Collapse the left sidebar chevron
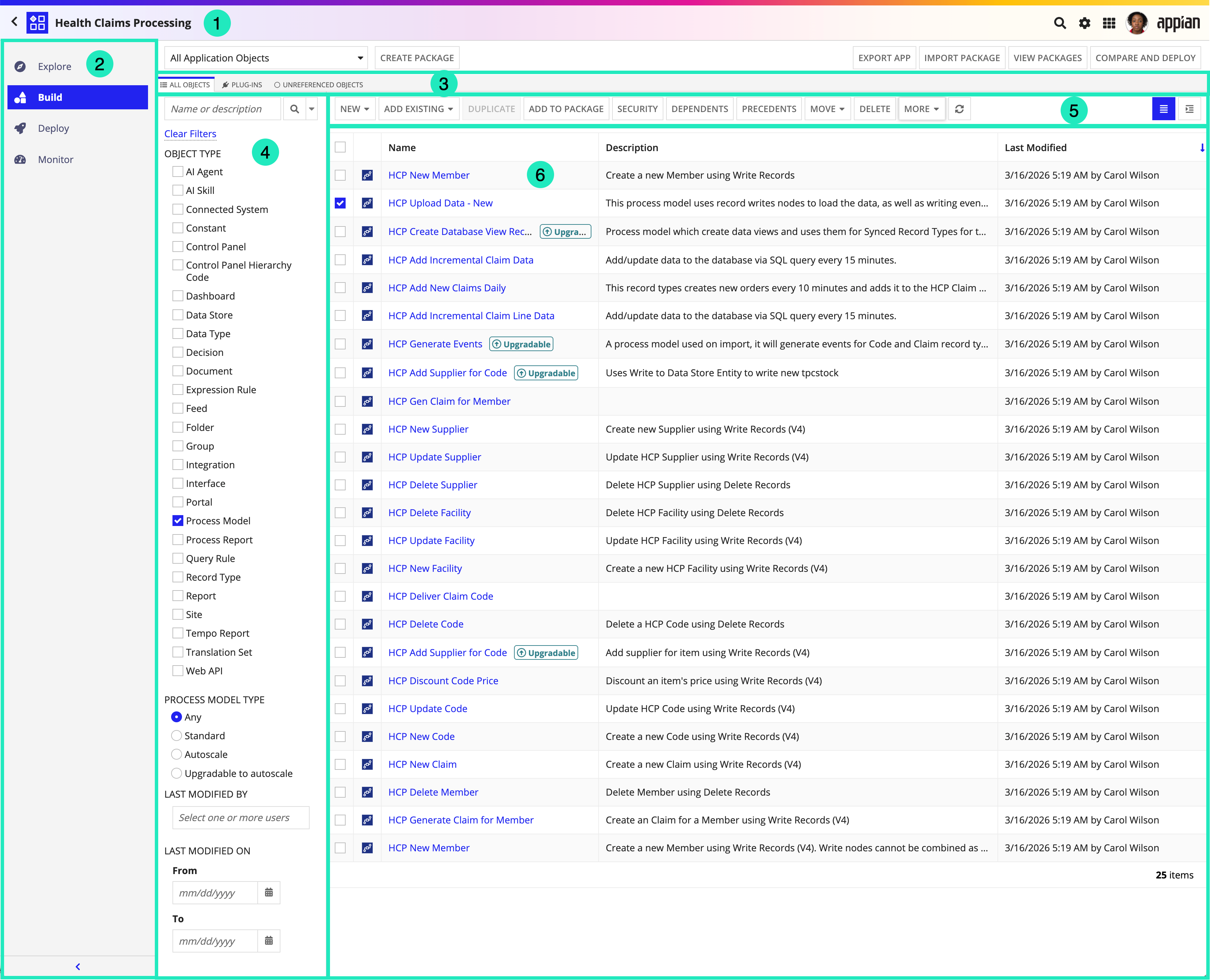Image resolution: width=1210 pixels, height=980 pixels. coord(78,966)
